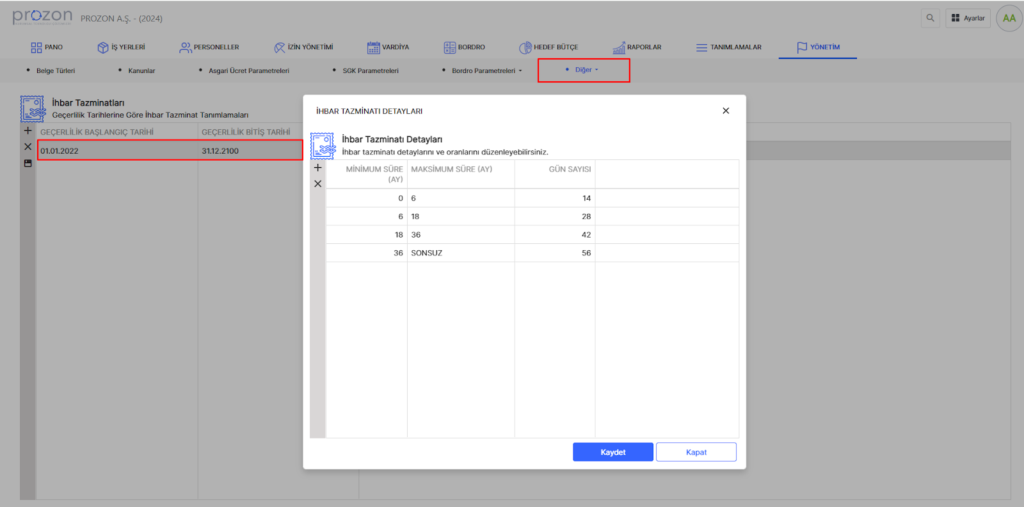Switch to the Vardiya tab

[x=388, y=47]
